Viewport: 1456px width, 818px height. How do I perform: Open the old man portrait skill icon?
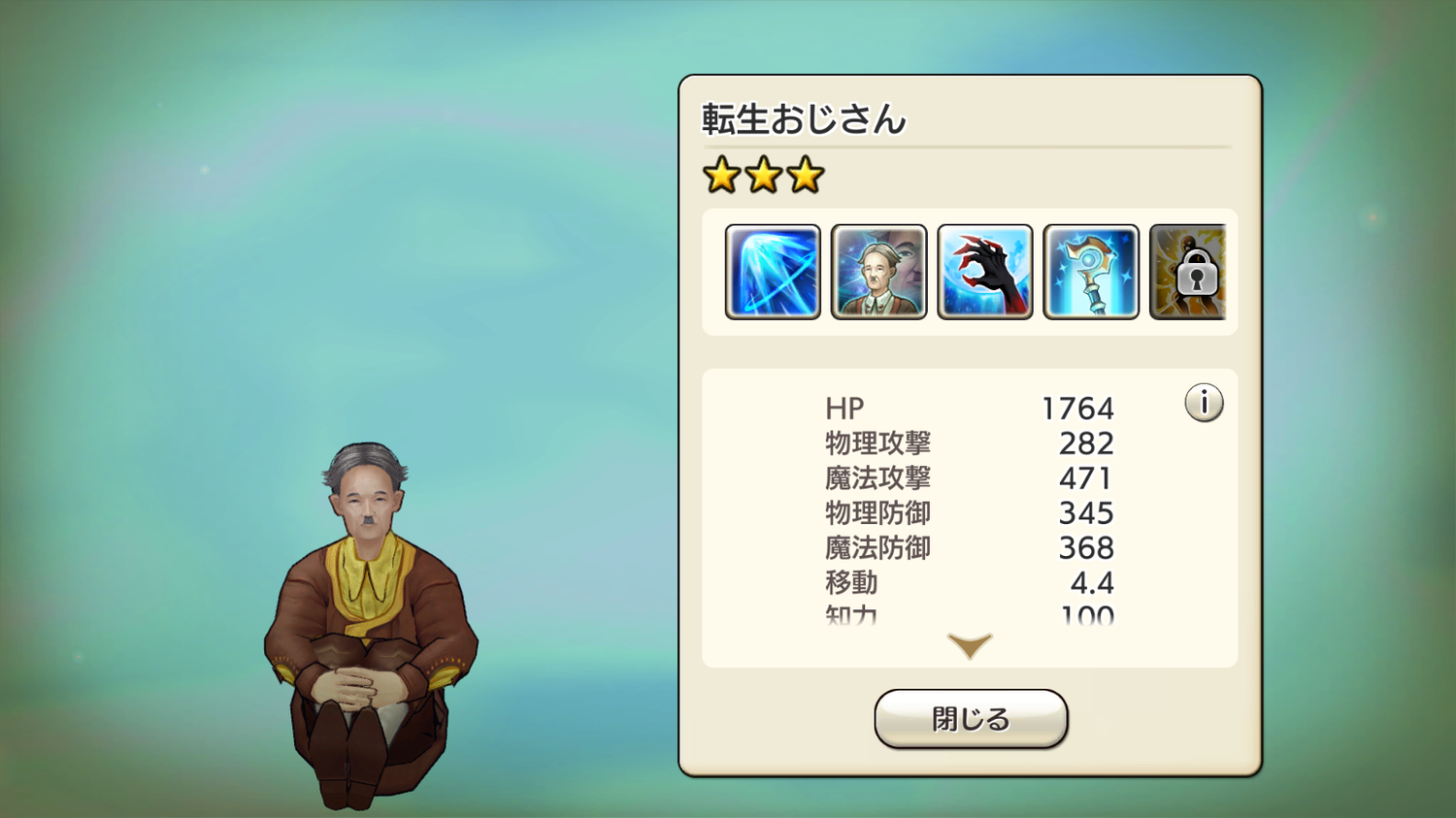(878, 272)
